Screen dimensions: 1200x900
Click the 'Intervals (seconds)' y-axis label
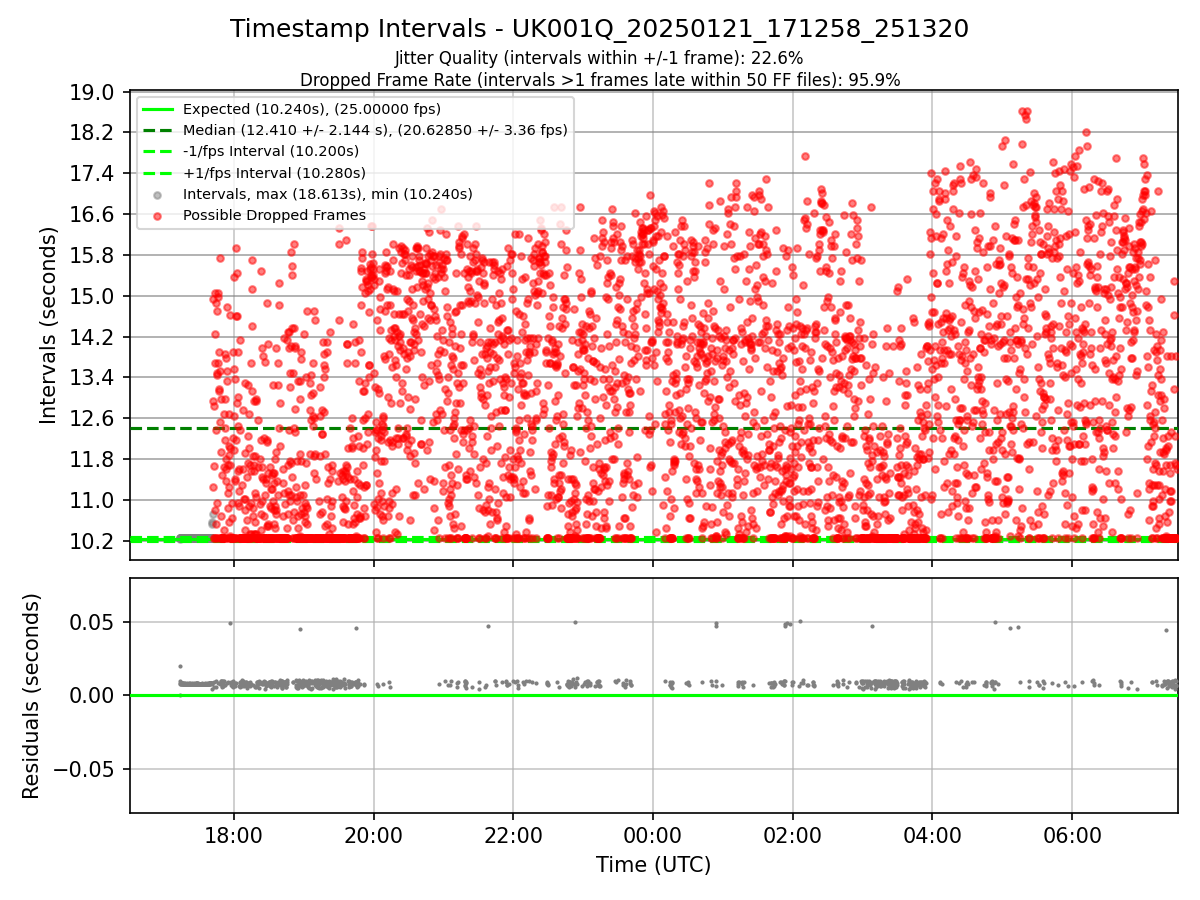coord(48,325)
